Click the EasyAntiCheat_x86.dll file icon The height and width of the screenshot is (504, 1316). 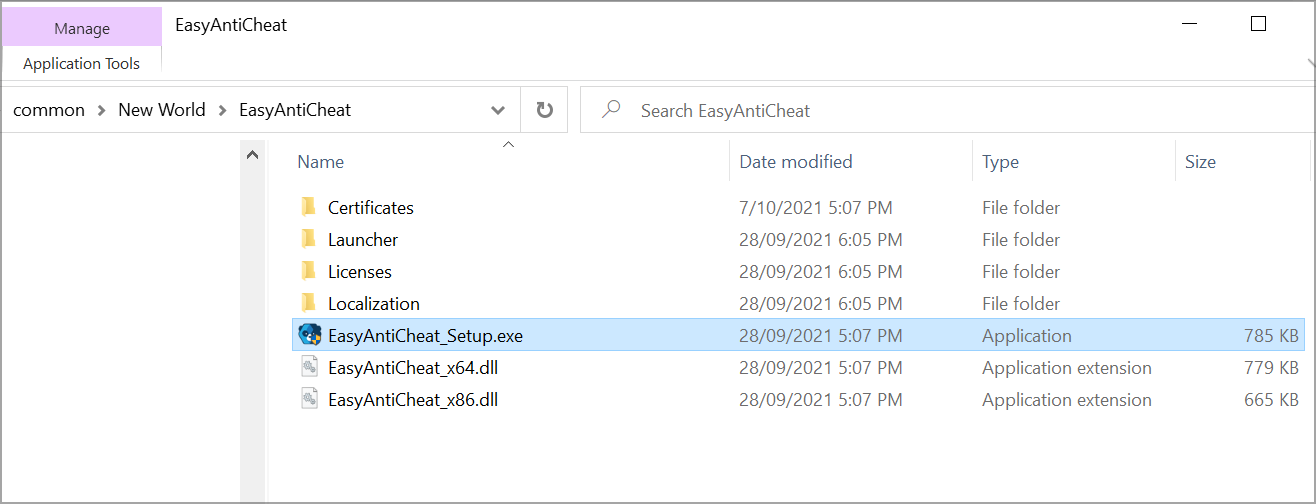[310, 399]
